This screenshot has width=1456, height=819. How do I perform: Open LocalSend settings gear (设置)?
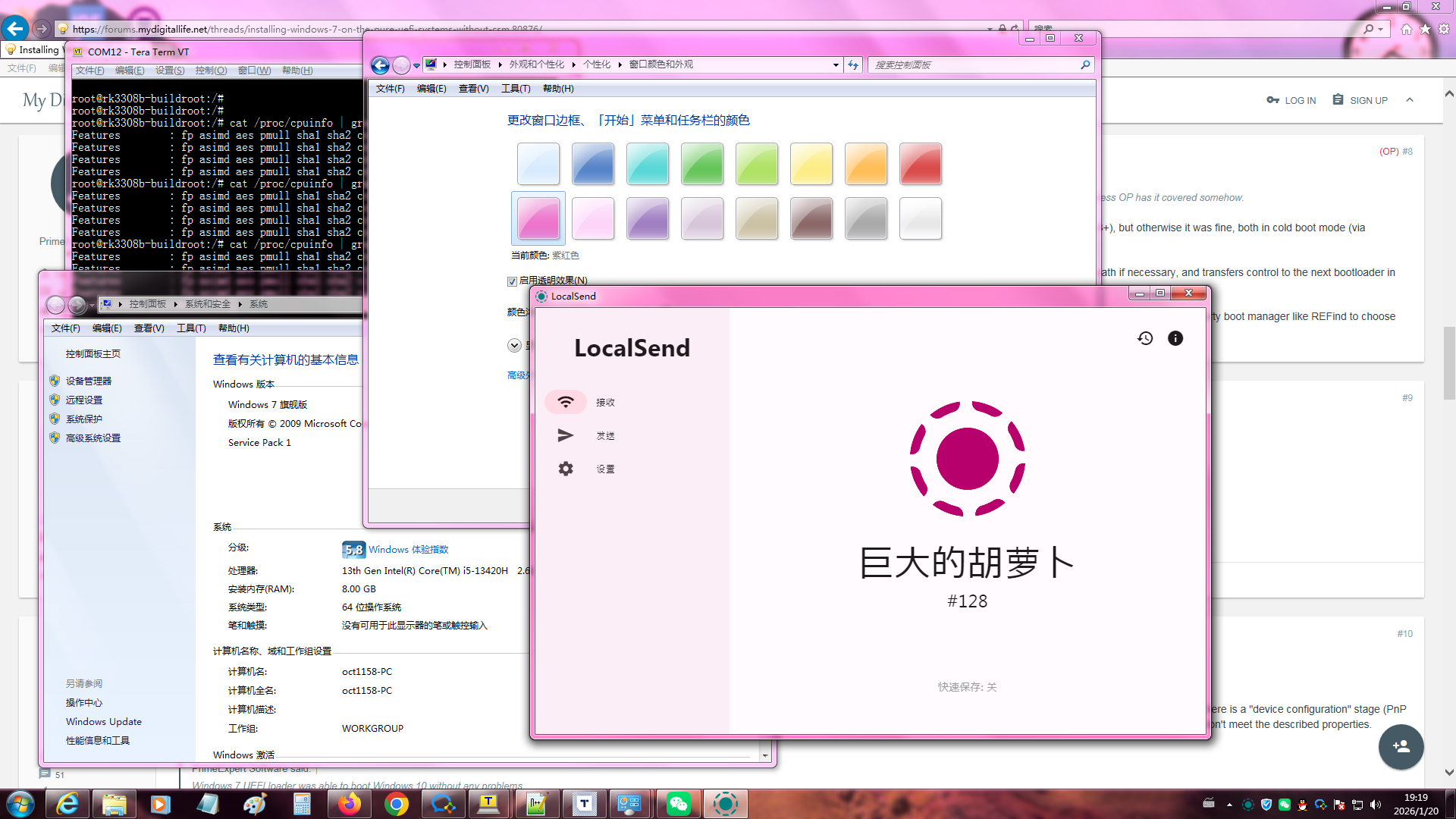pos(566,469)
